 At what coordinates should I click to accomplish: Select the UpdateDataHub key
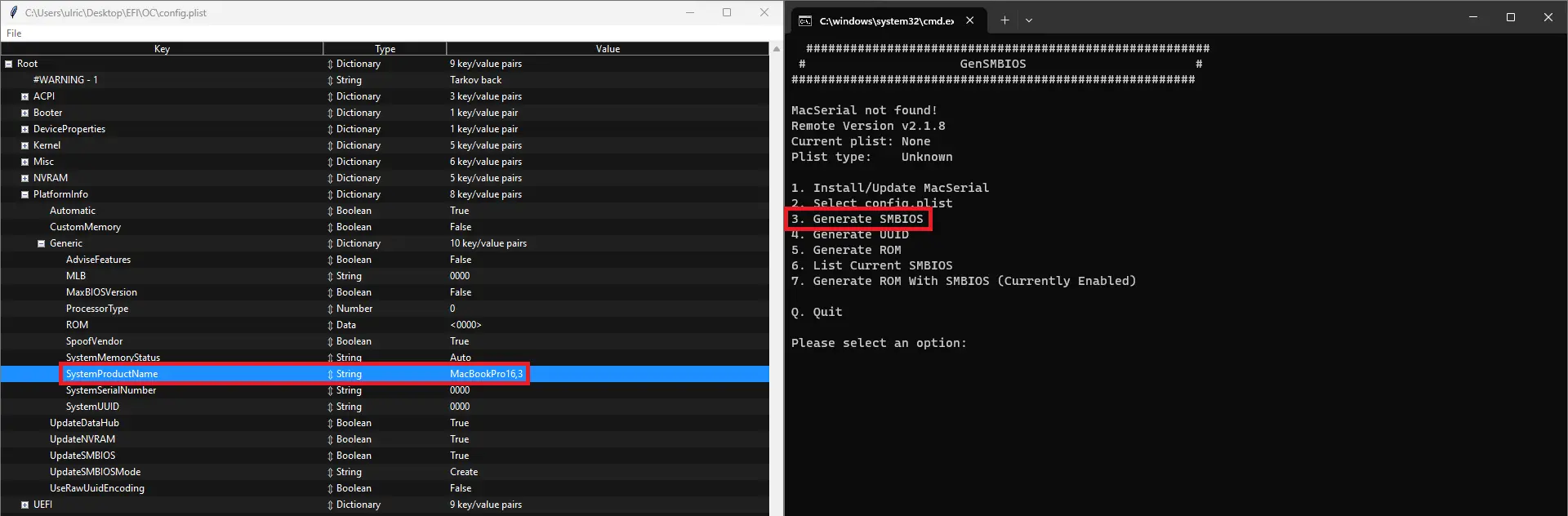[84, 423]
